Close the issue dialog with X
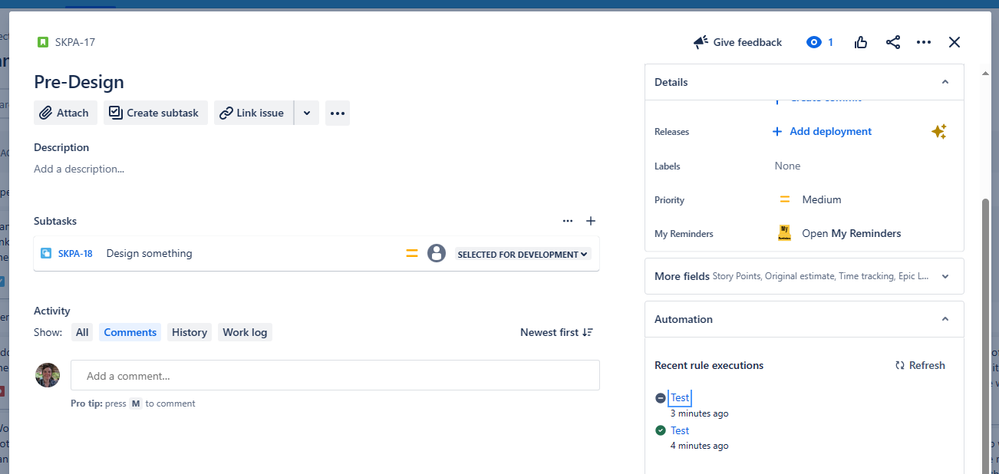Image resolution: width=999 pixels, height=474 pixels. coord(954,43)
